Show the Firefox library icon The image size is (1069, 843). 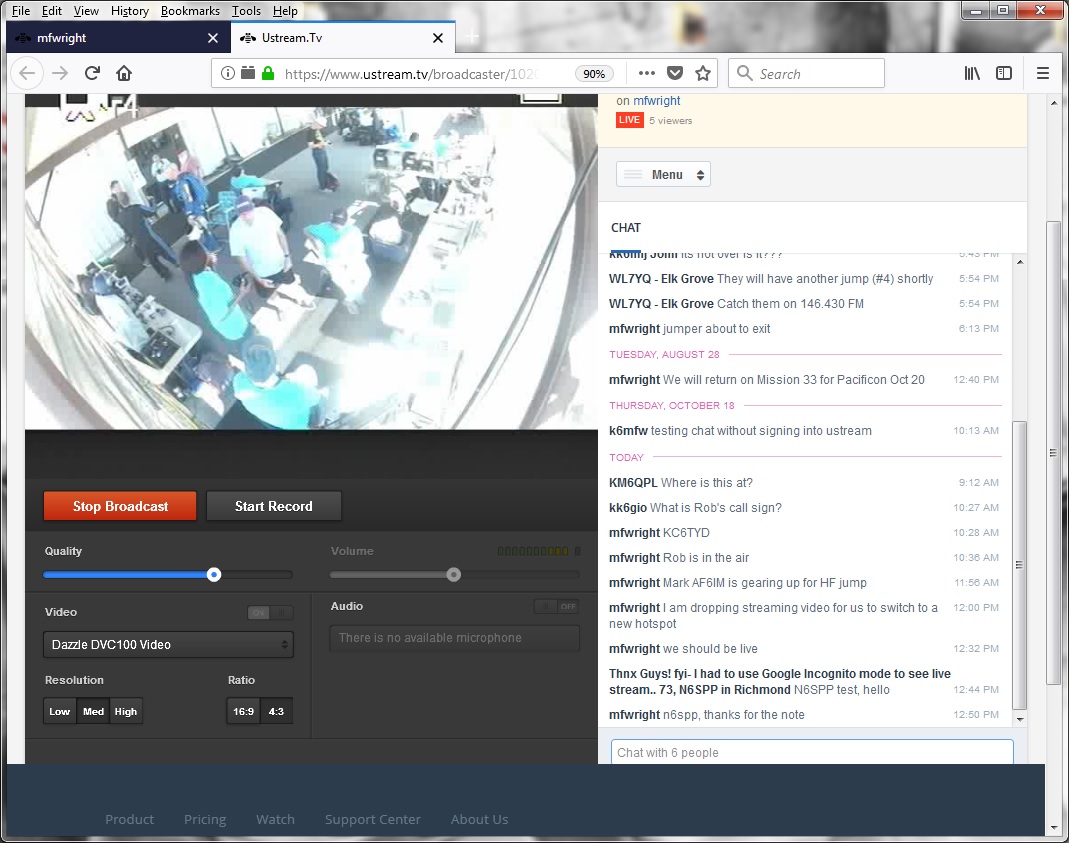coord(972,73)
